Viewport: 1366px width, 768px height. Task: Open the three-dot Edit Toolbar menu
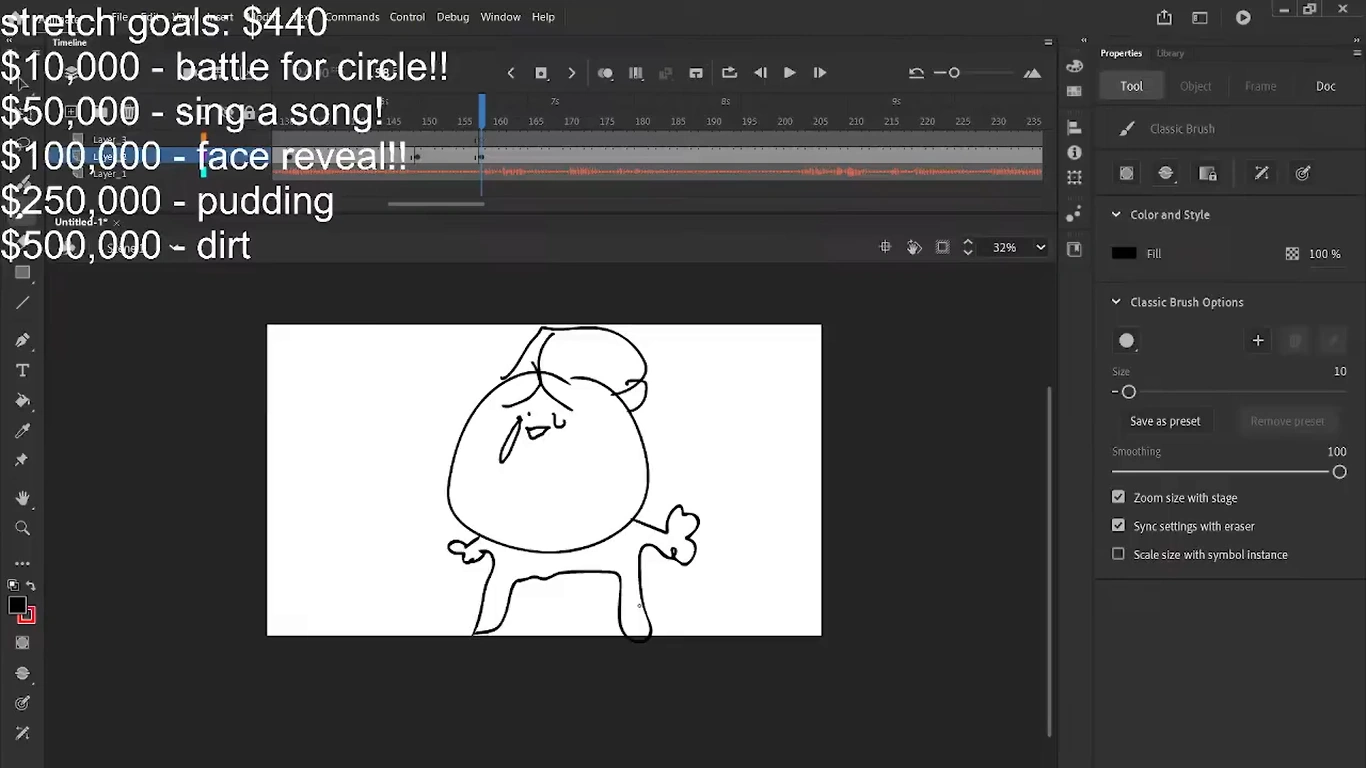pyautogui.click(x=22, y=564)
